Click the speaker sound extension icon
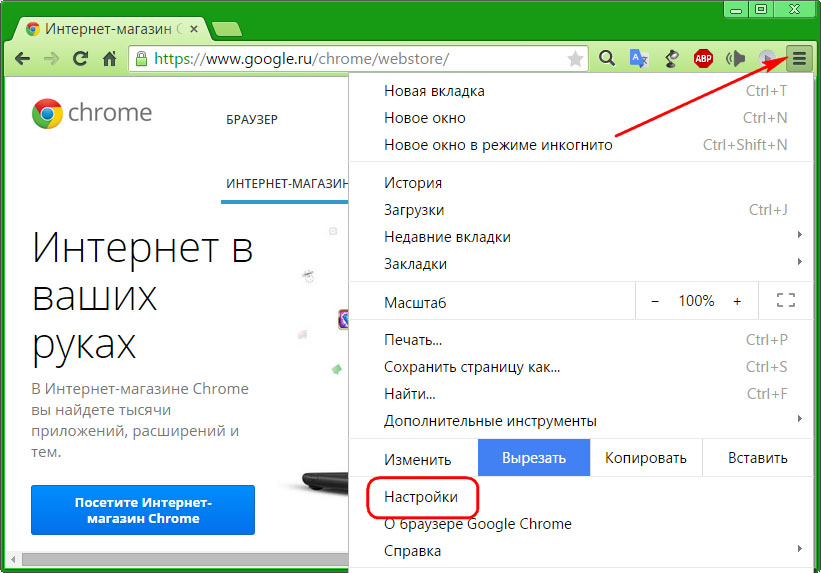The height and width of the screenshot is (573, 821). pyautogui.click(x=735, y=58)
